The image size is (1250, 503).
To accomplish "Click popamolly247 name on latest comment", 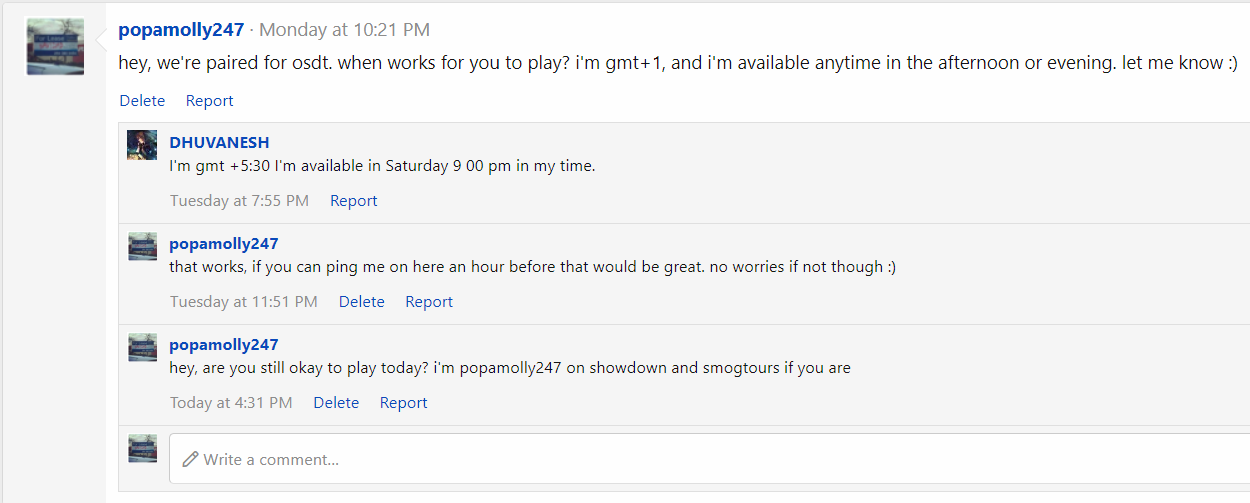I will (x=224, y=344).
